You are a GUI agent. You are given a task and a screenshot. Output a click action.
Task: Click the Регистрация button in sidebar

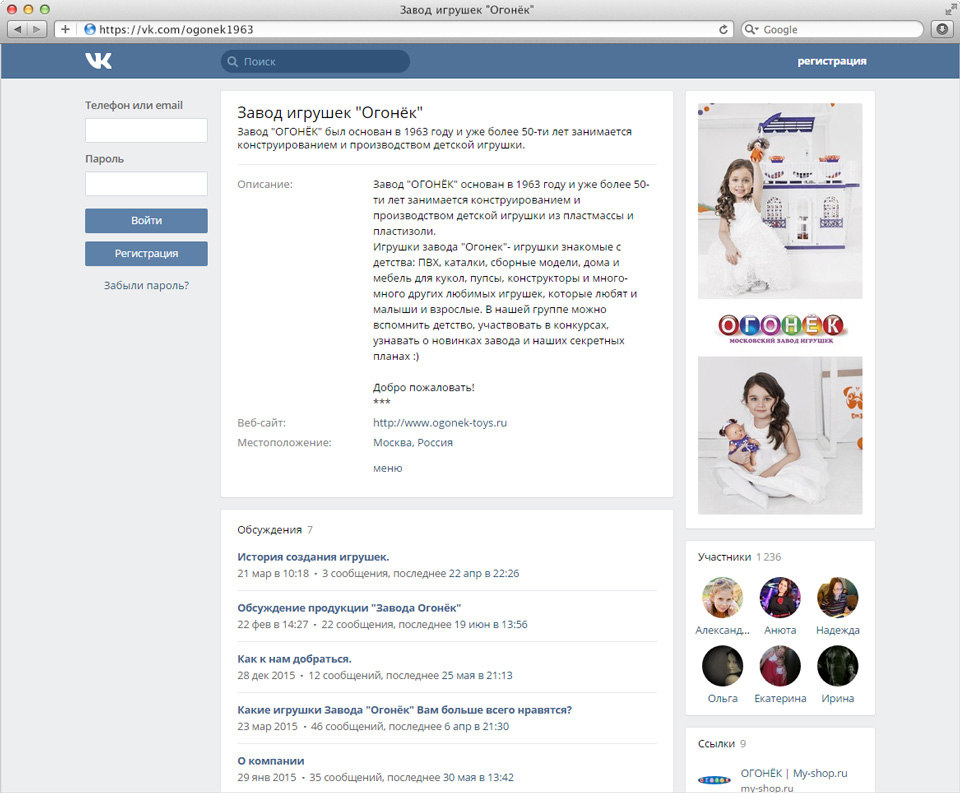[146, 254]
